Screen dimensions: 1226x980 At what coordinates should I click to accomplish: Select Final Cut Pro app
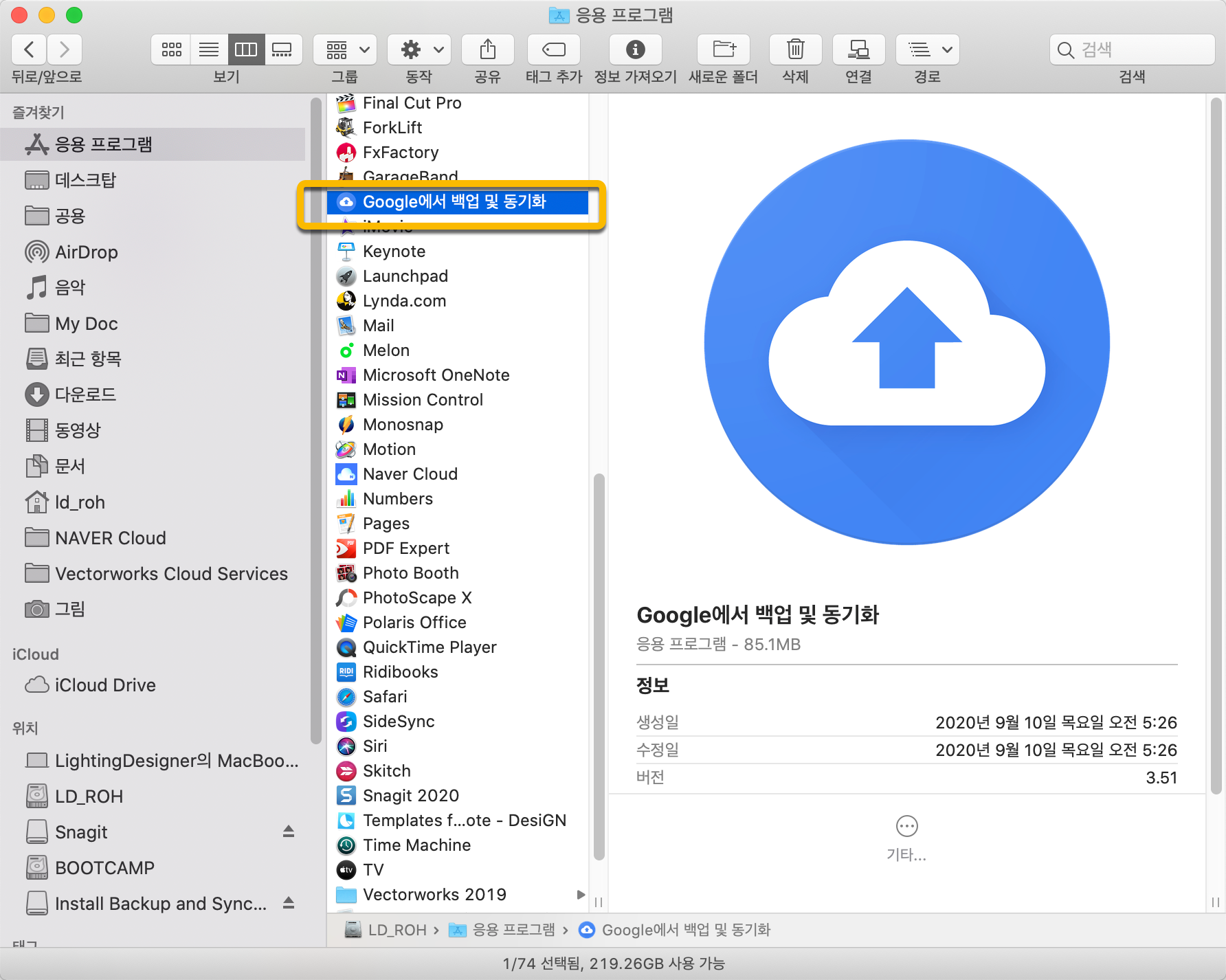click(x=458, y=103)
